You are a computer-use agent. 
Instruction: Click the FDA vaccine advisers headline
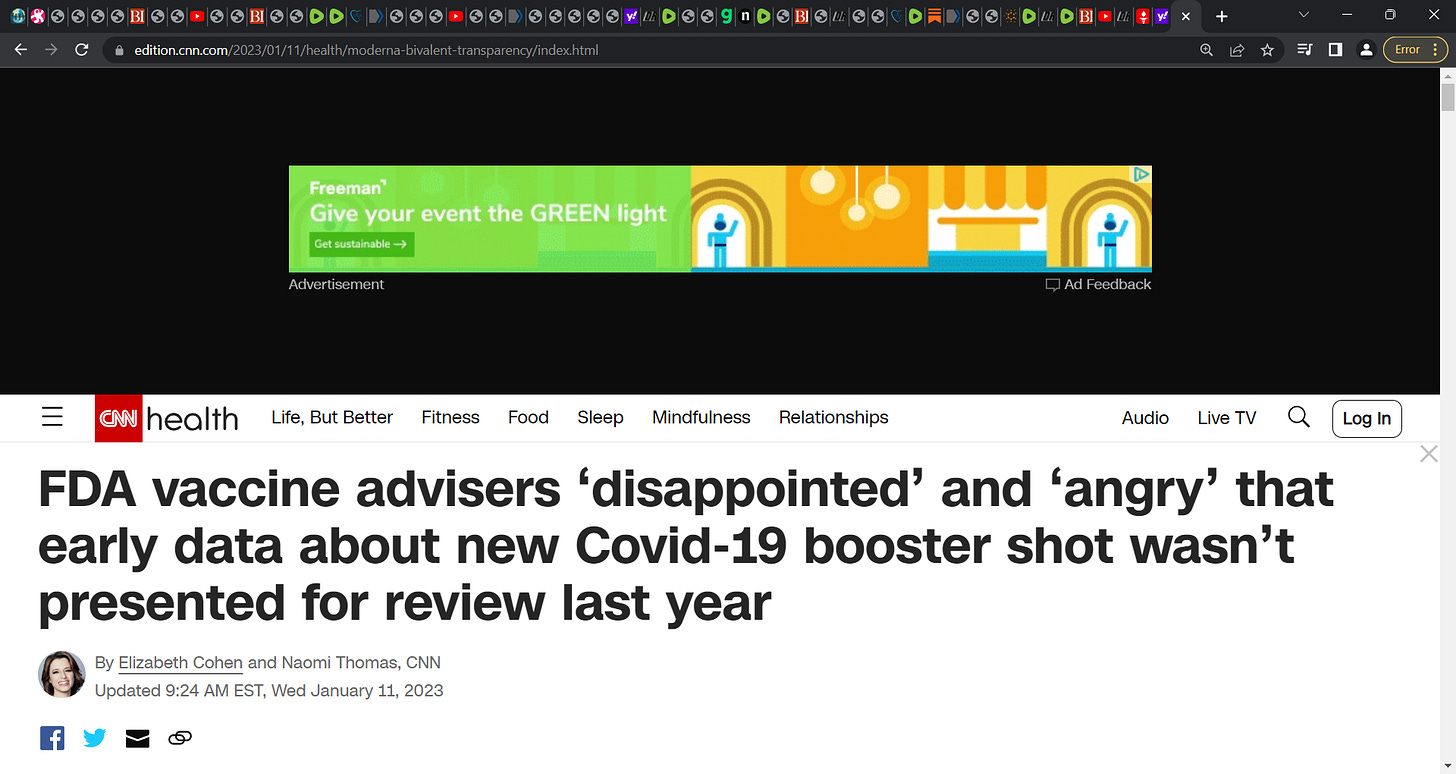pos(686,547)
